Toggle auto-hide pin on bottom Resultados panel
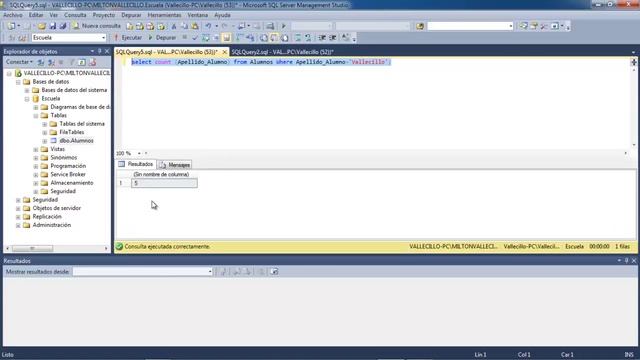 tap(627, 260)
